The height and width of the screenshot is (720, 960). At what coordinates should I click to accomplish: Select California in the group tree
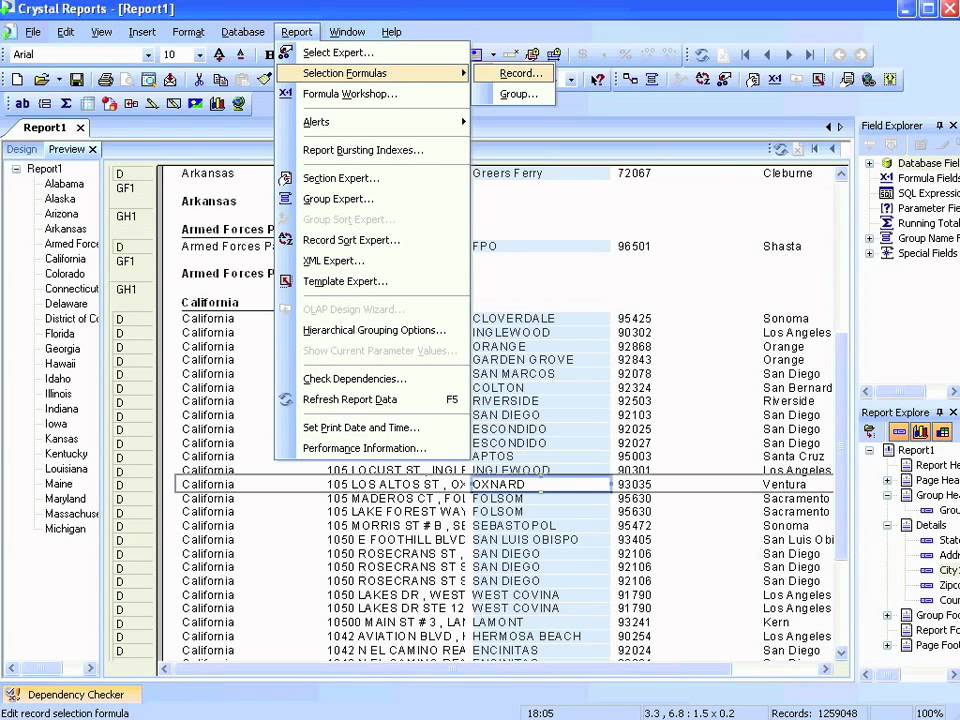(x=65, y=259)
